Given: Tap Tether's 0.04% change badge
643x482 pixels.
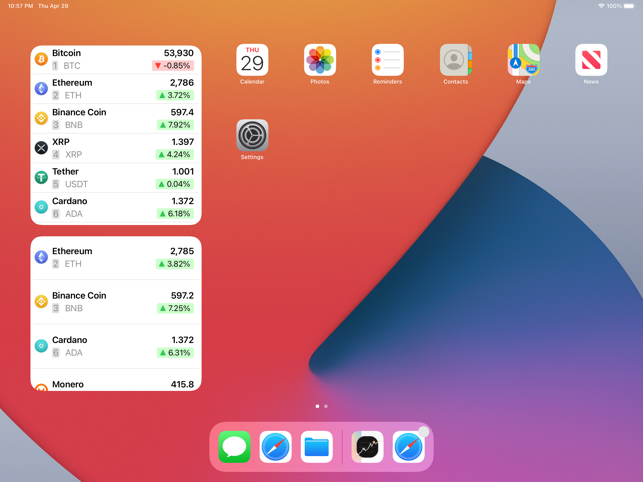Looking at the screenshot, I should pos(175,184).
